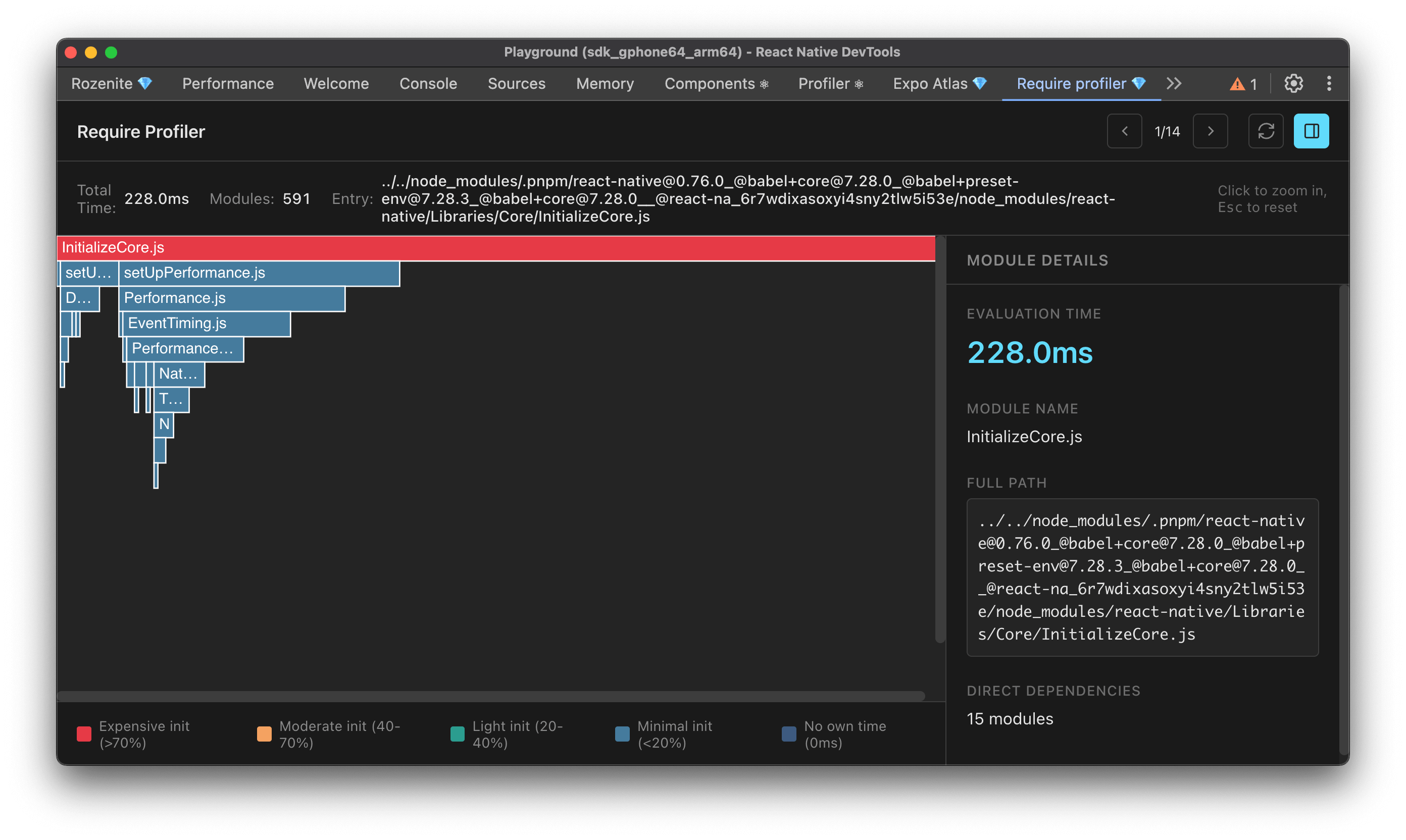This screenshot has width=1406, height=840.
Task: Click the refresh profiler data icon
Action: coord(1266,131)
